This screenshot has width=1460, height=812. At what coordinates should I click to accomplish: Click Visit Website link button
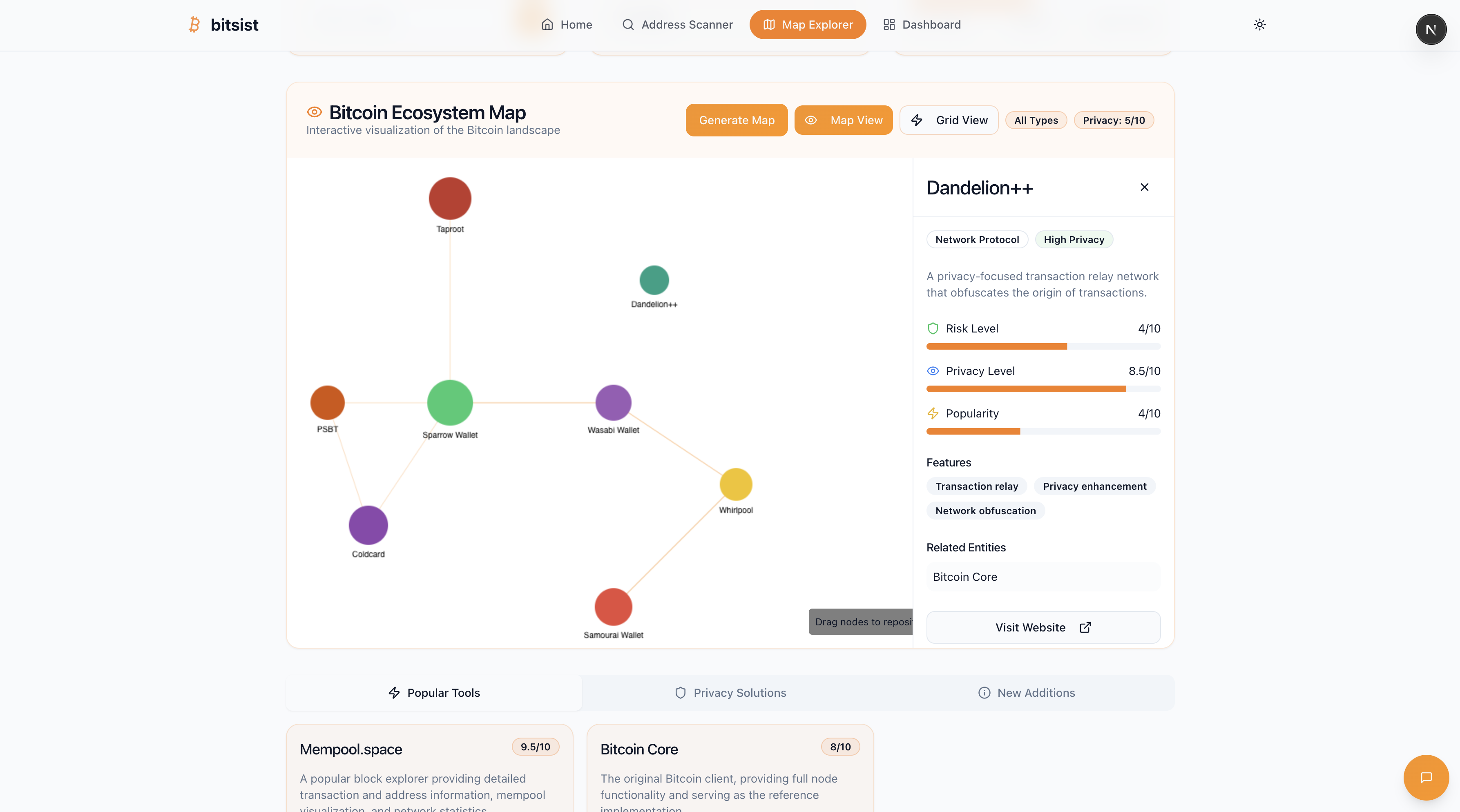pos(1043,627)
